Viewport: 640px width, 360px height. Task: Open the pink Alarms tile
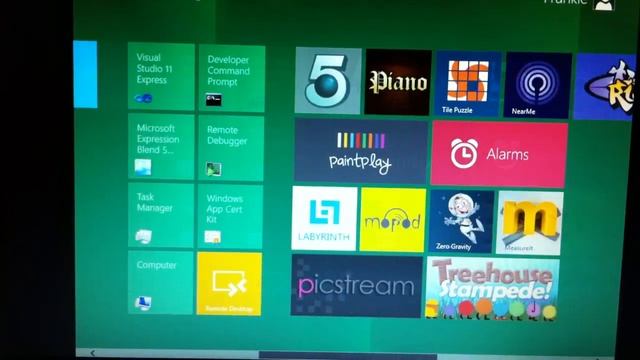click(499, 154)
